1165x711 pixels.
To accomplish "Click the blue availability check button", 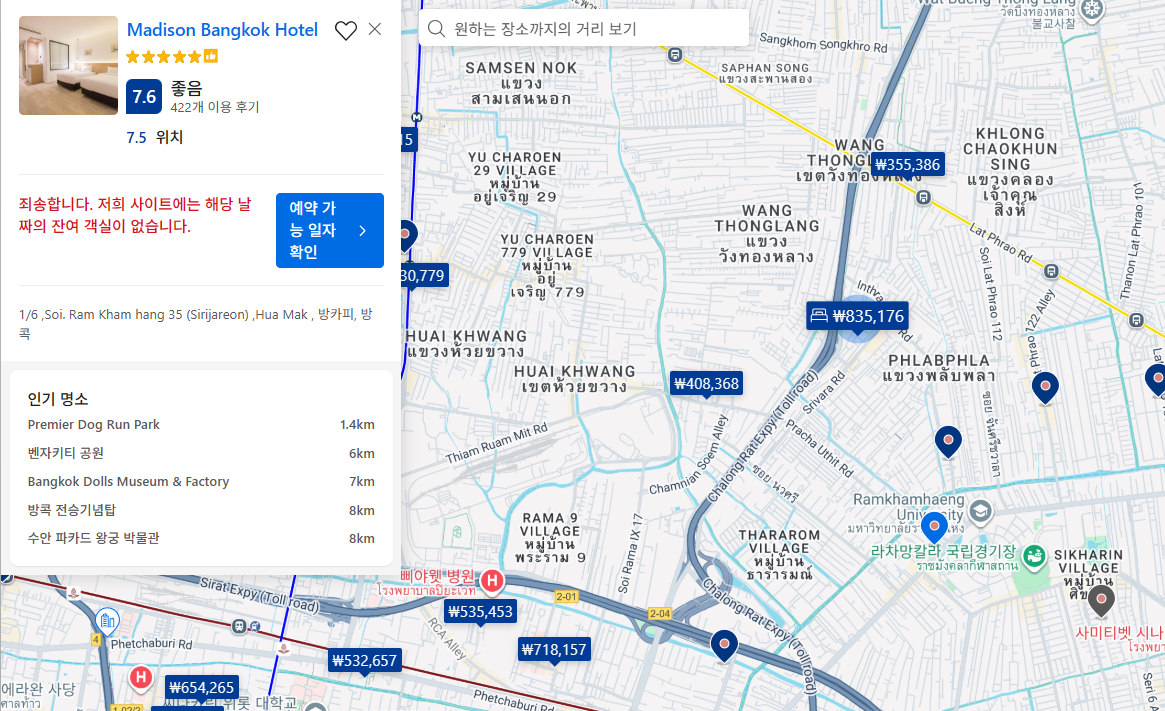I will 329,231.
